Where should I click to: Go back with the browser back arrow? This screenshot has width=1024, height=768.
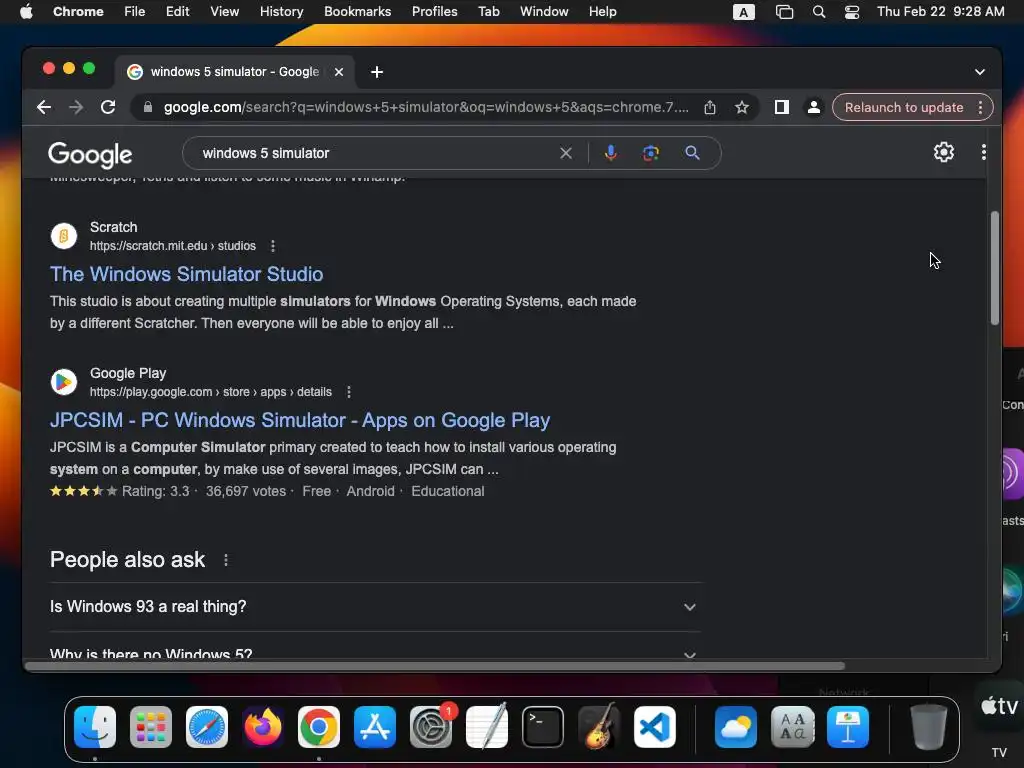coord(44,107)
